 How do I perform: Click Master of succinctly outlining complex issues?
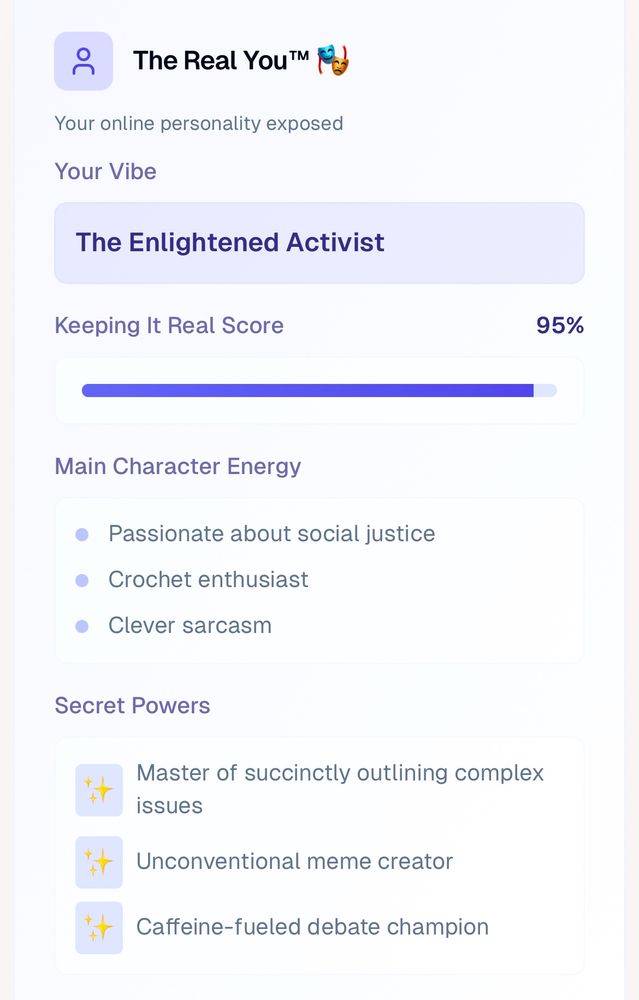point(340,790)
